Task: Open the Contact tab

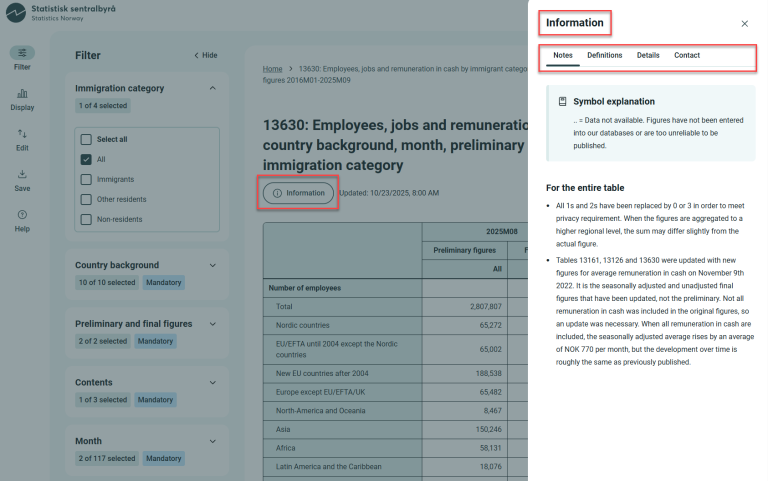Action: click(686, 55)
